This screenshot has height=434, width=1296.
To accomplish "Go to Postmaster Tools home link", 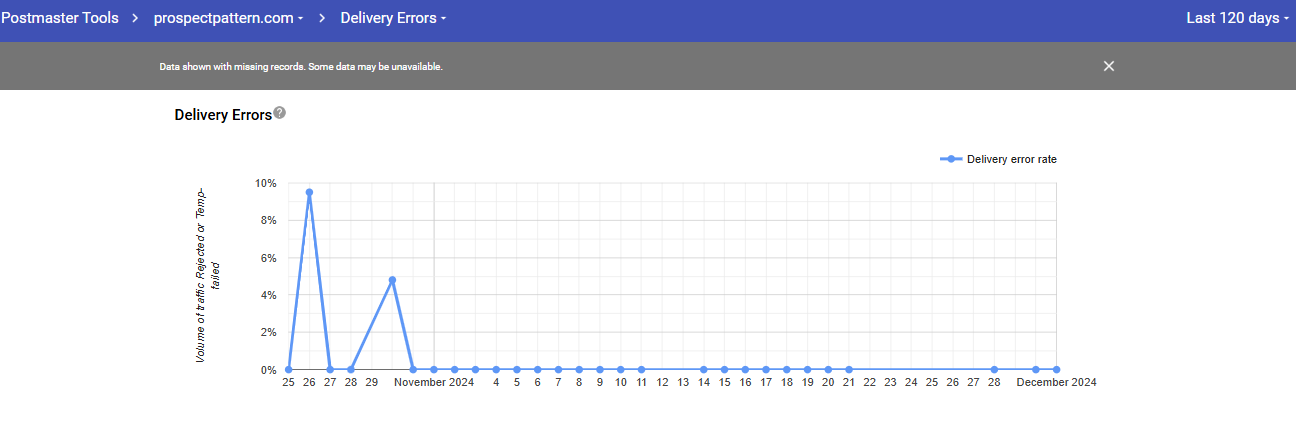I will 59,18.
